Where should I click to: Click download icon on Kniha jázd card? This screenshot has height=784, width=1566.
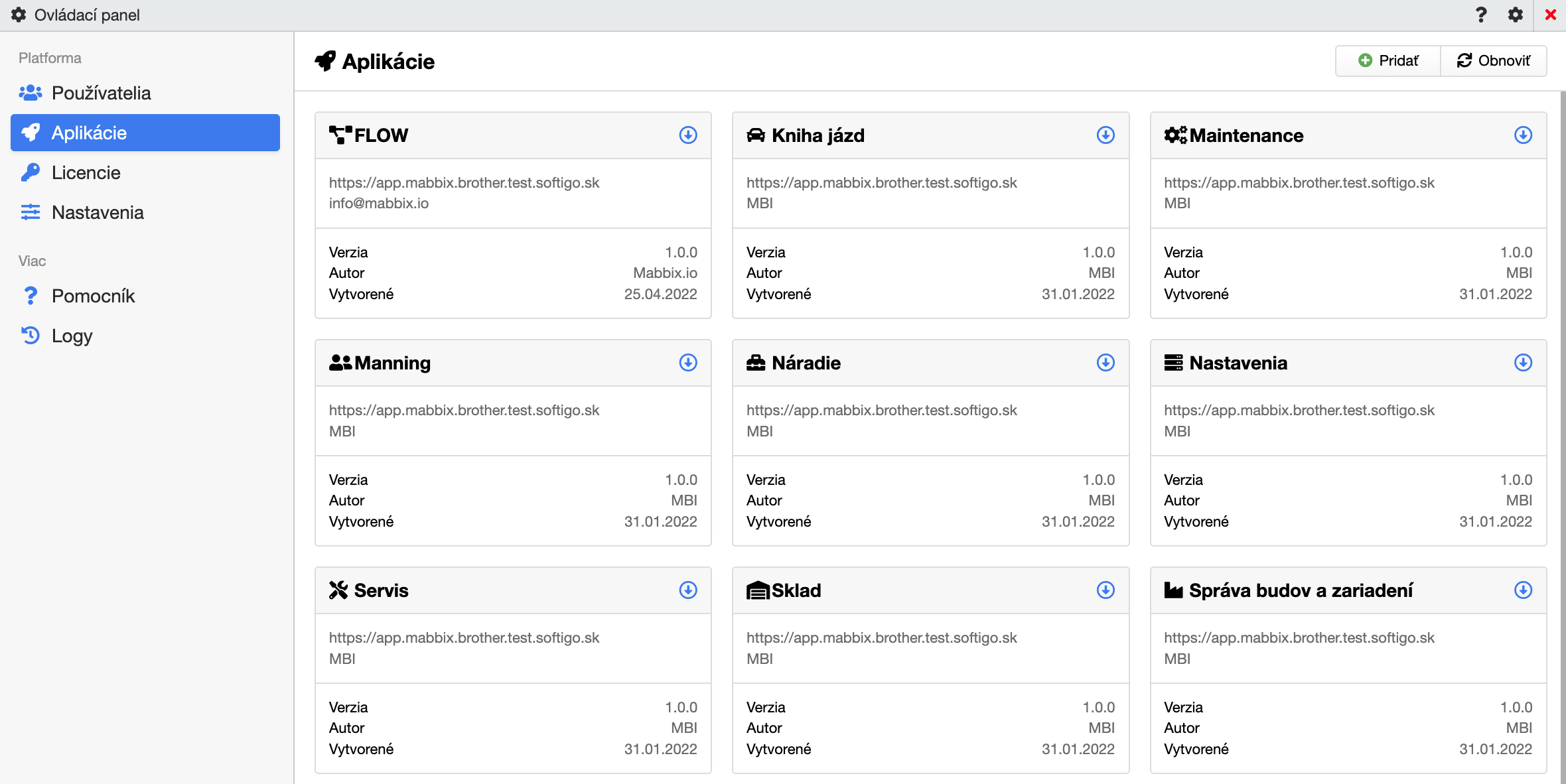1105,135
